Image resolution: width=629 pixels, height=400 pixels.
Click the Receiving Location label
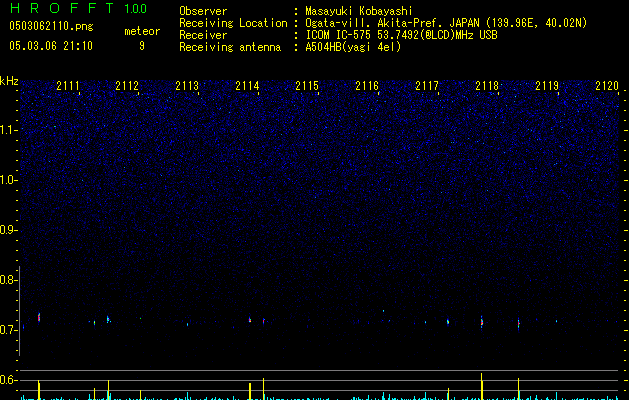click(x=233, y=23)
